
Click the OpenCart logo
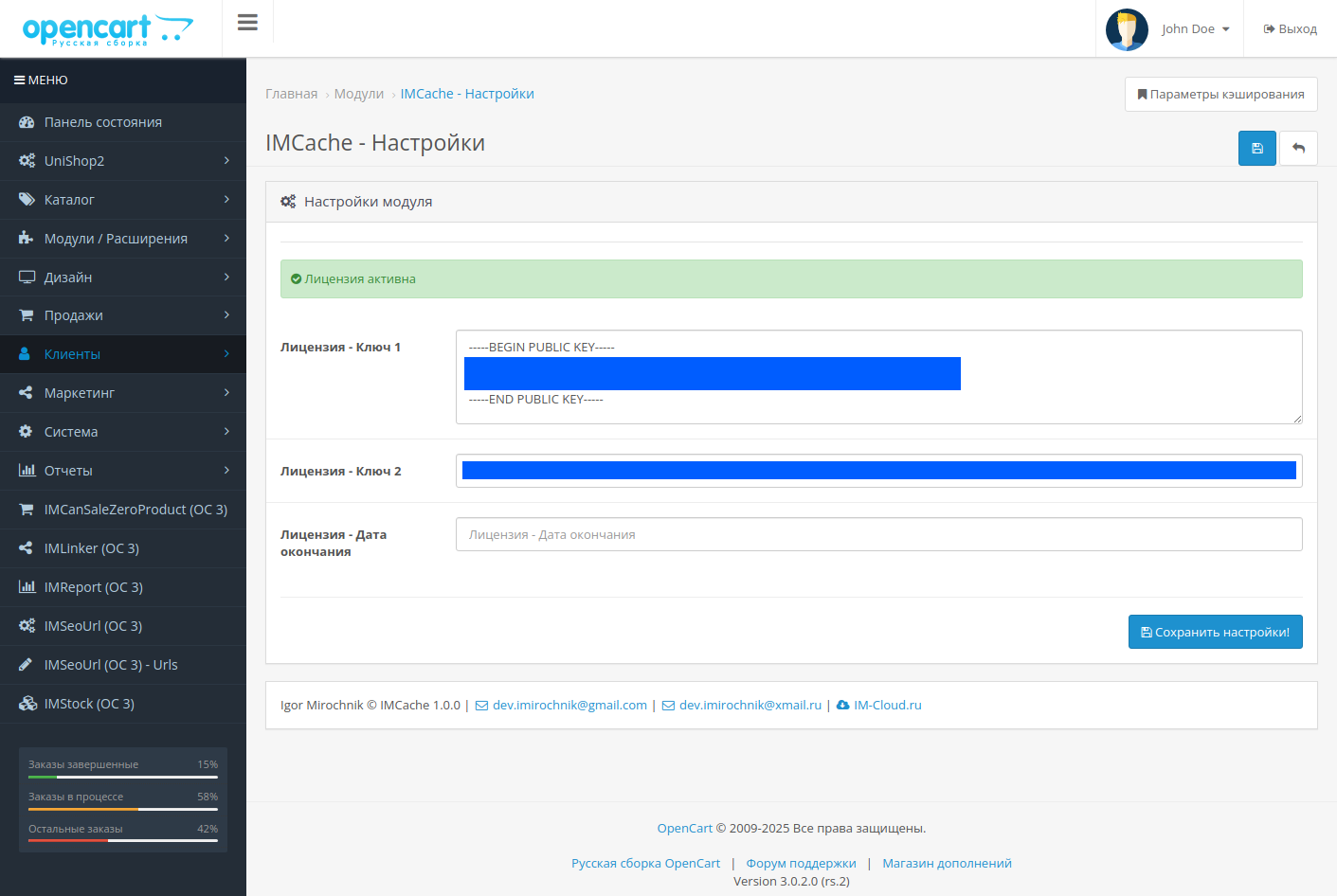pyautogui.click(x=107, y=29)
